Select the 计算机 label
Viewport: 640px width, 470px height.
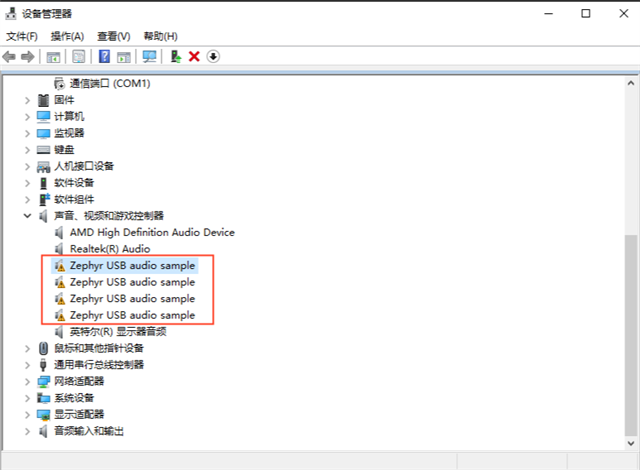pyautogui.click(x=69, y=116)
